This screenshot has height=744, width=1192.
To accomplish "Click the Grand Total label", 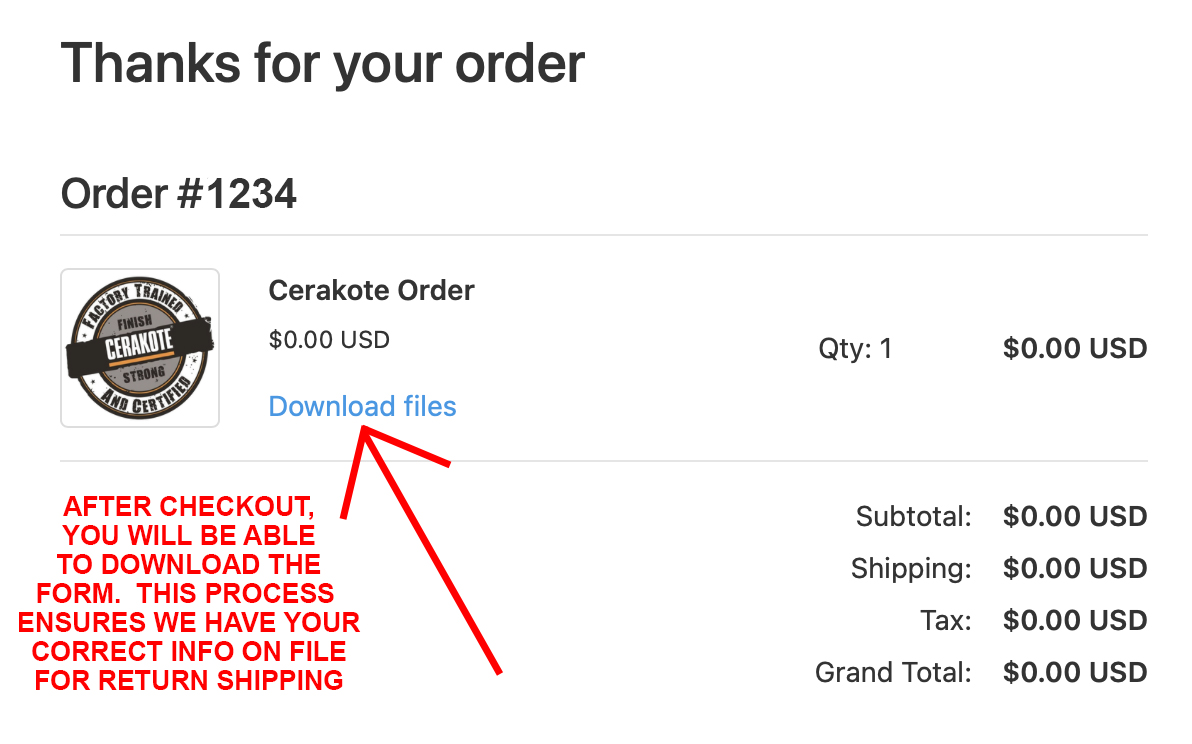I will tap(893, 672).
